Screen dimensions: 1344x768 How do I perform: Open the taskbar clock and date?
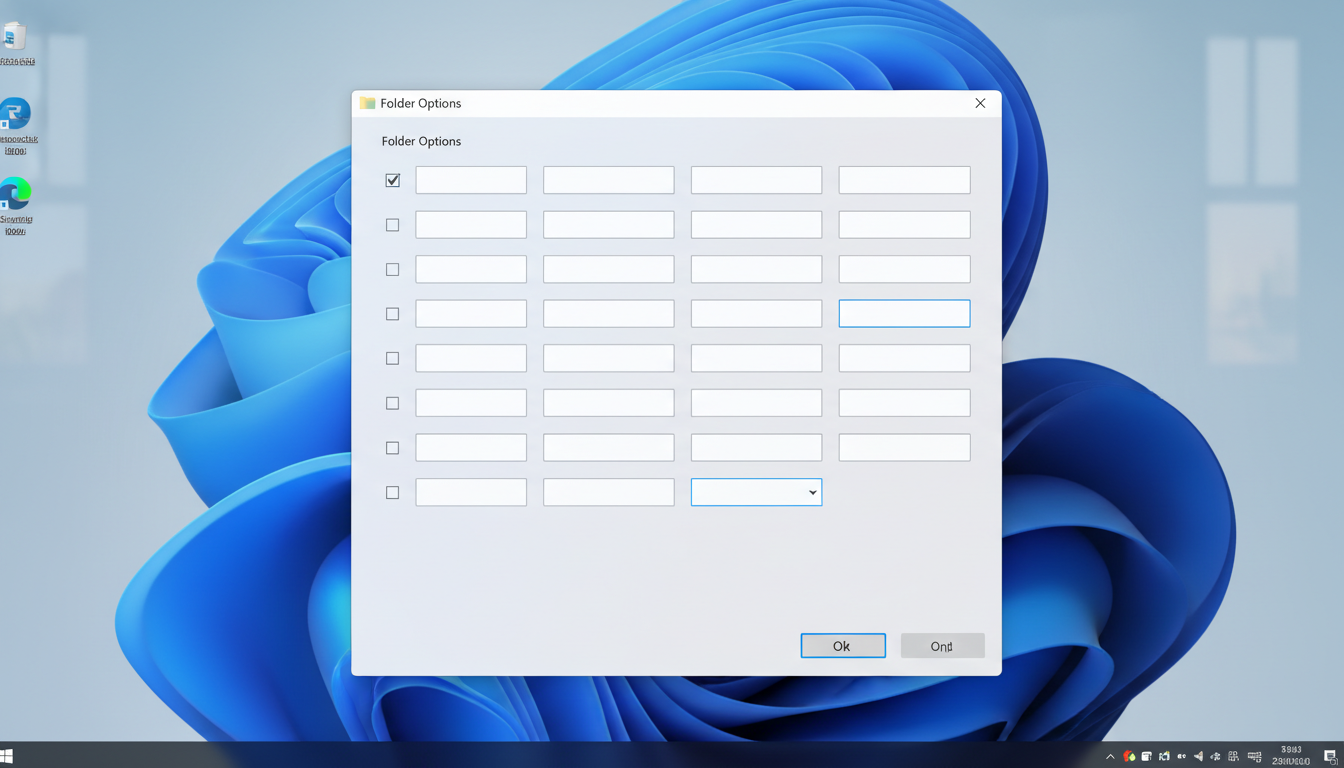1291,756
